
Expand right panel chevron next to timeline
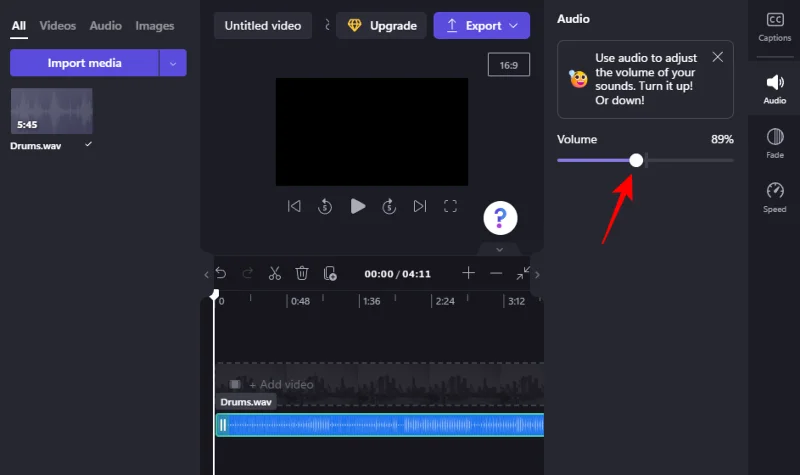[537, 274]
